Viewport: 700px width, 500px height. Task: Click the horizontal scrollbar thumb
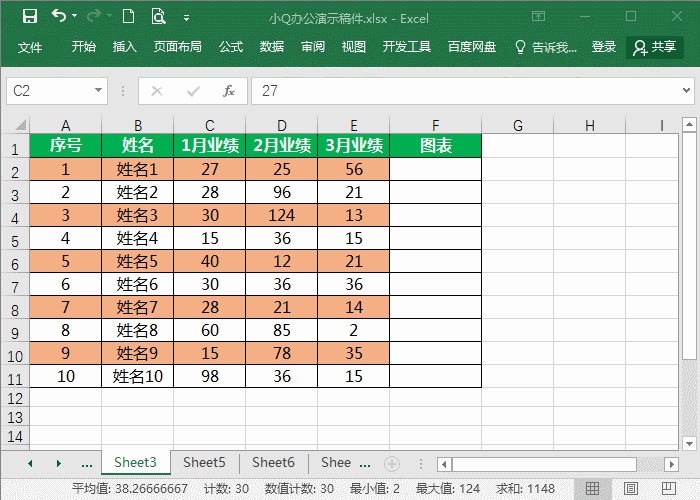[x=544, y=464]
